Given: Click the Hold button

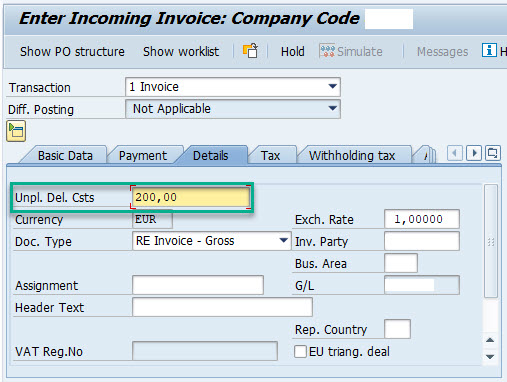Looking at the screenshot, I should 293,52.
